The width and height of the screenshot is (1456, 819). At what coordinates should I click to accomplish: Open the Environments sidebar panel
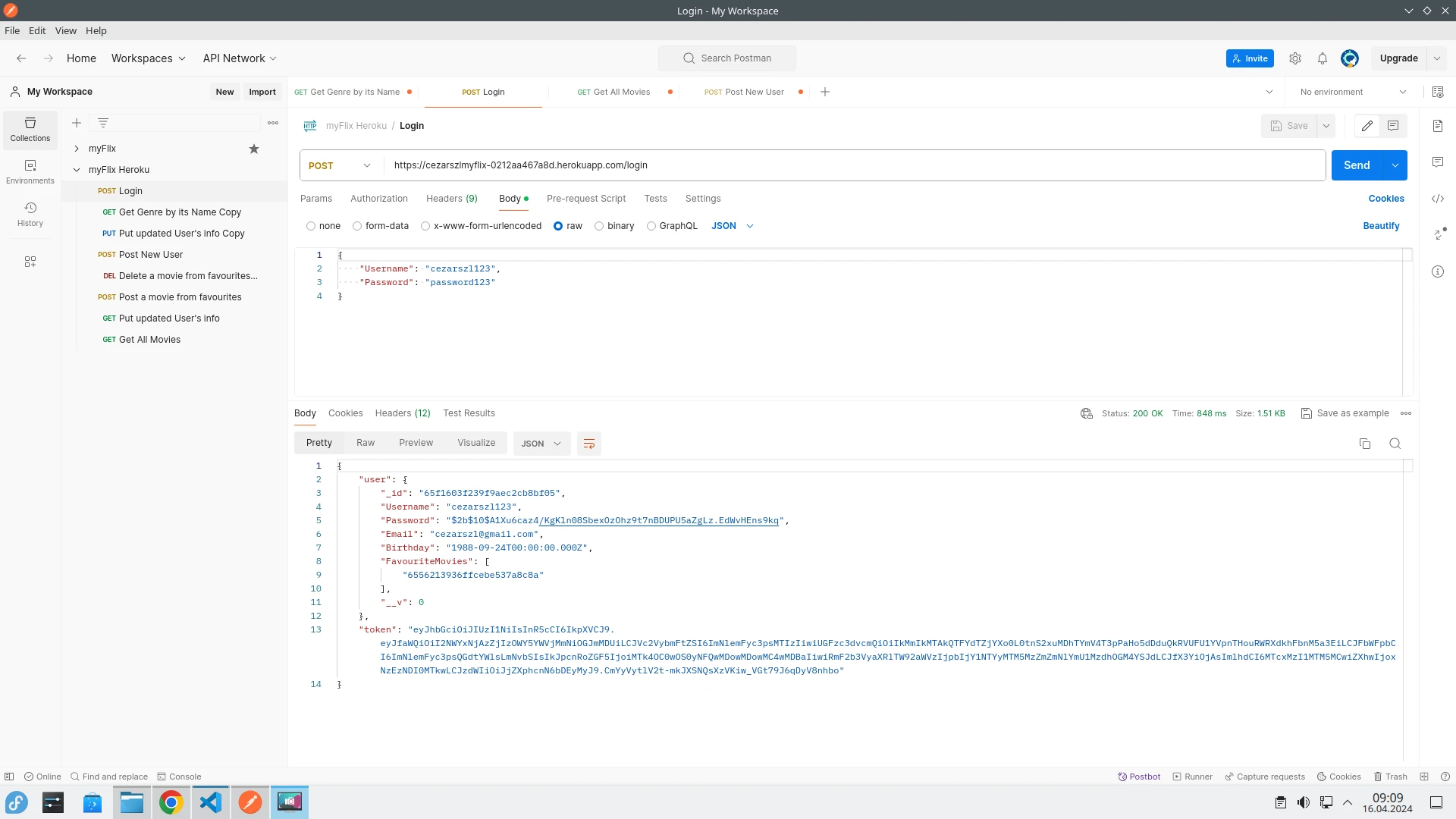tap(30, 172)
